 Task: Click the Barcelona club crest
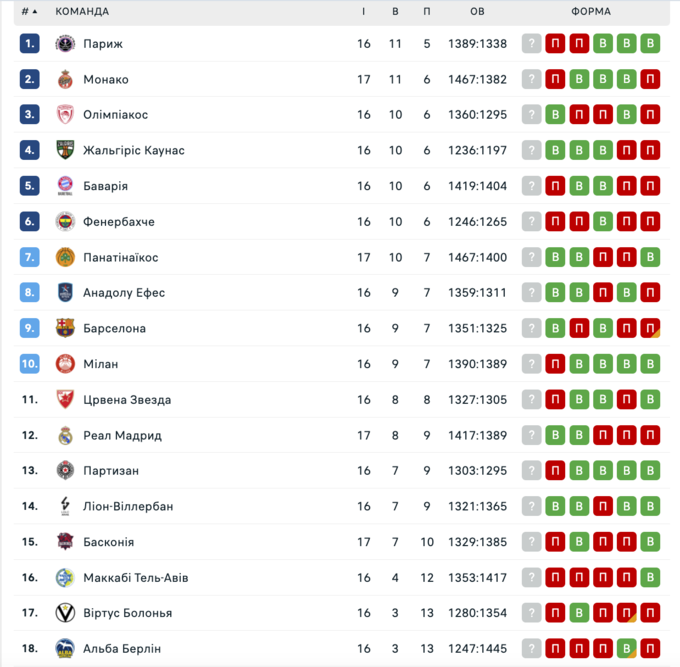(x=65, y=328)
